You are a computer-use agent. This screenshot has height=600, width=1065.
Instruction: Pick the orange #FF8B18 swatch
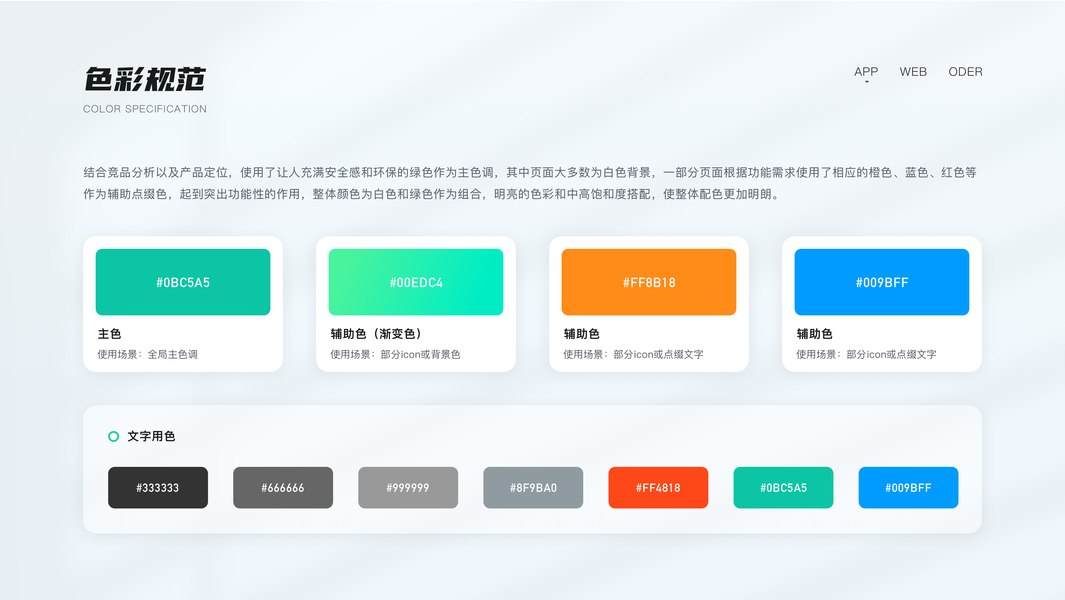(x=649, y=282)
